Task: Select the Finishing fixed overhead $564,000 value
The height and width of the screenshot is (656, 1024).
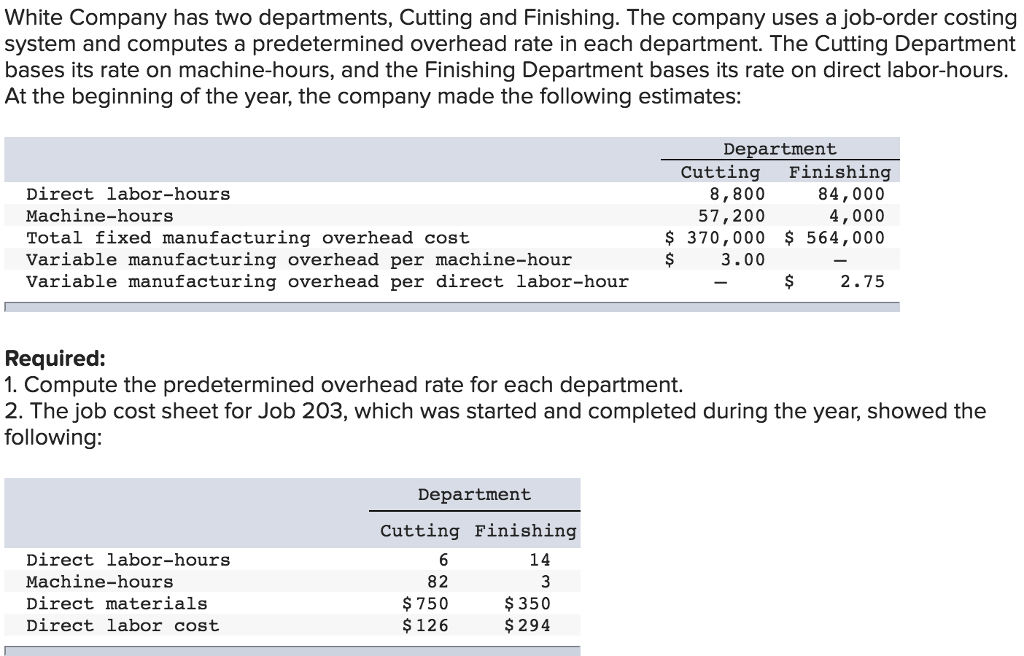Action: pyautogui.click(x=834, y=238)
